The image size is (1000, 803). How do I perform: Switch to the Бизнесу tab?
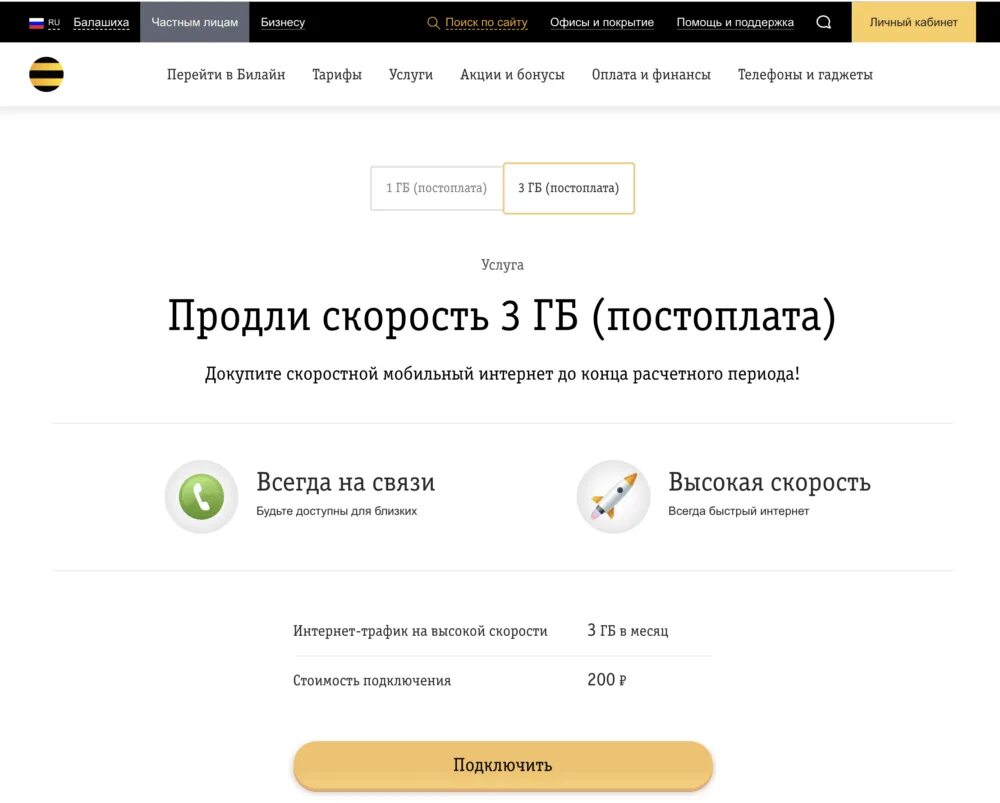[x=283, y=22]
